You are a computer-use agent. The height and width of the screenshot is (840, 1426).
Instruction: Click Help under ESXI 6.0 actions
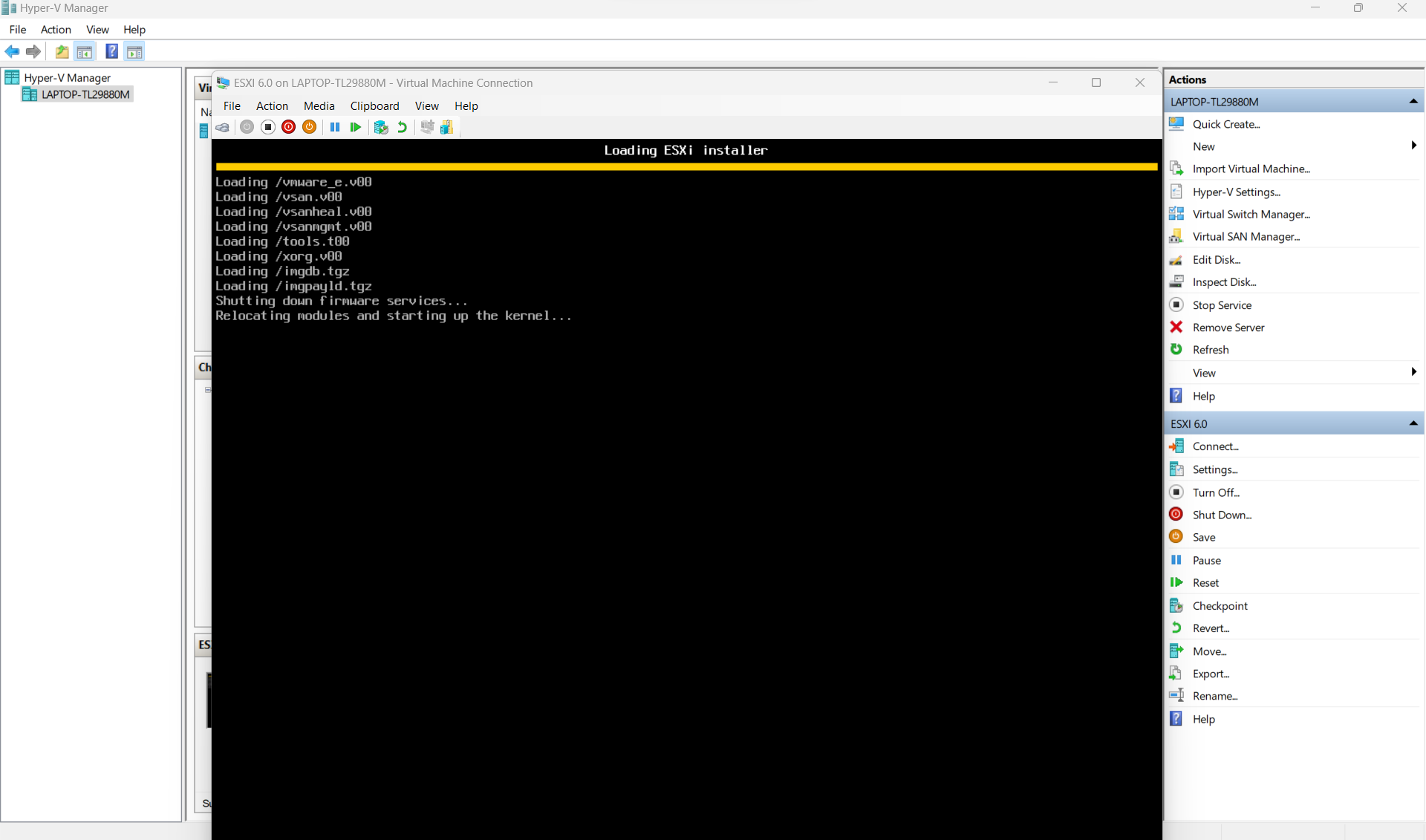[1203, 719]
